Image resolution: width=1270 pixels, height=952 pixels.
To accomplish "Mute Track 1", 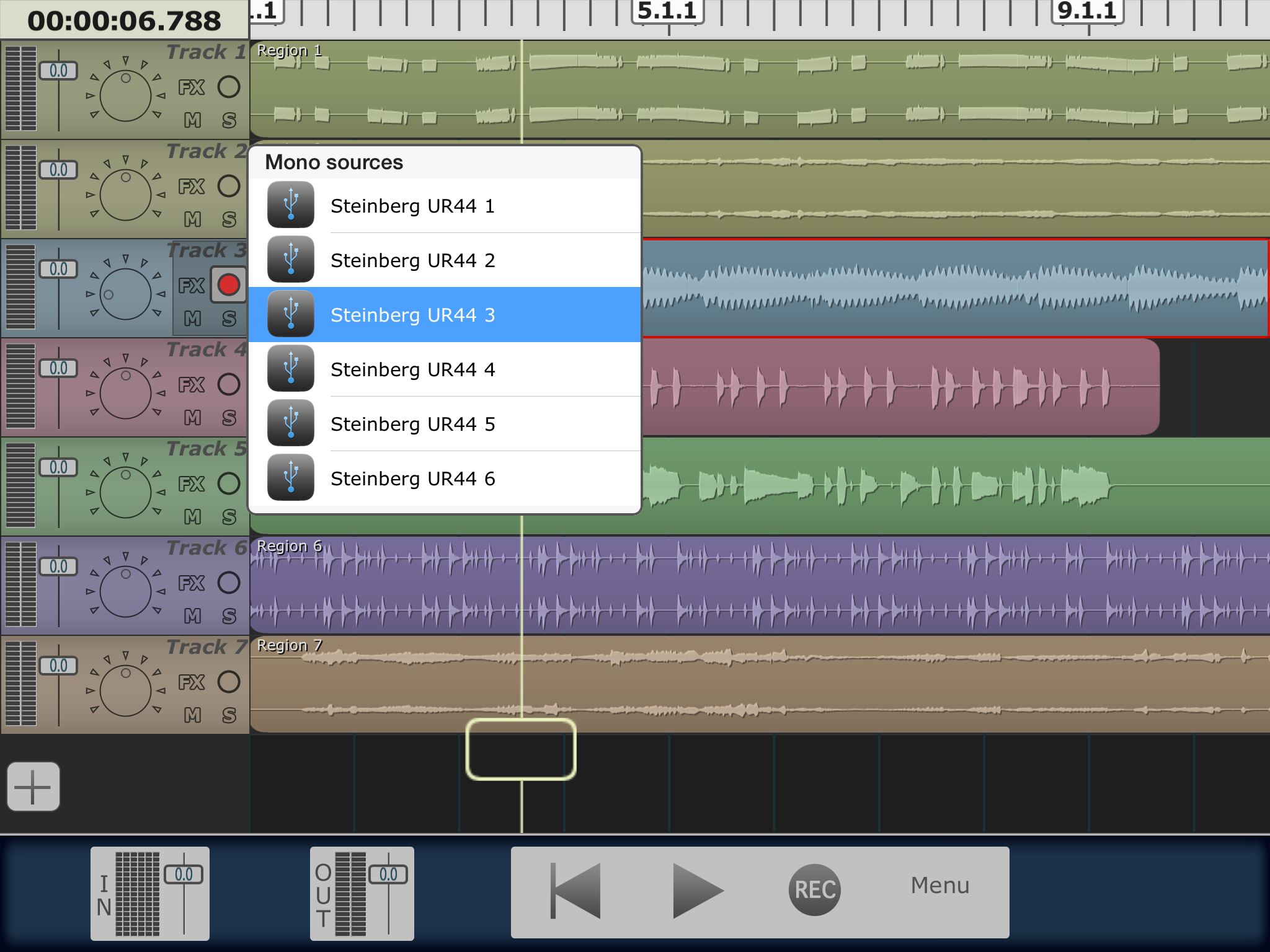I will click(193, 120).
